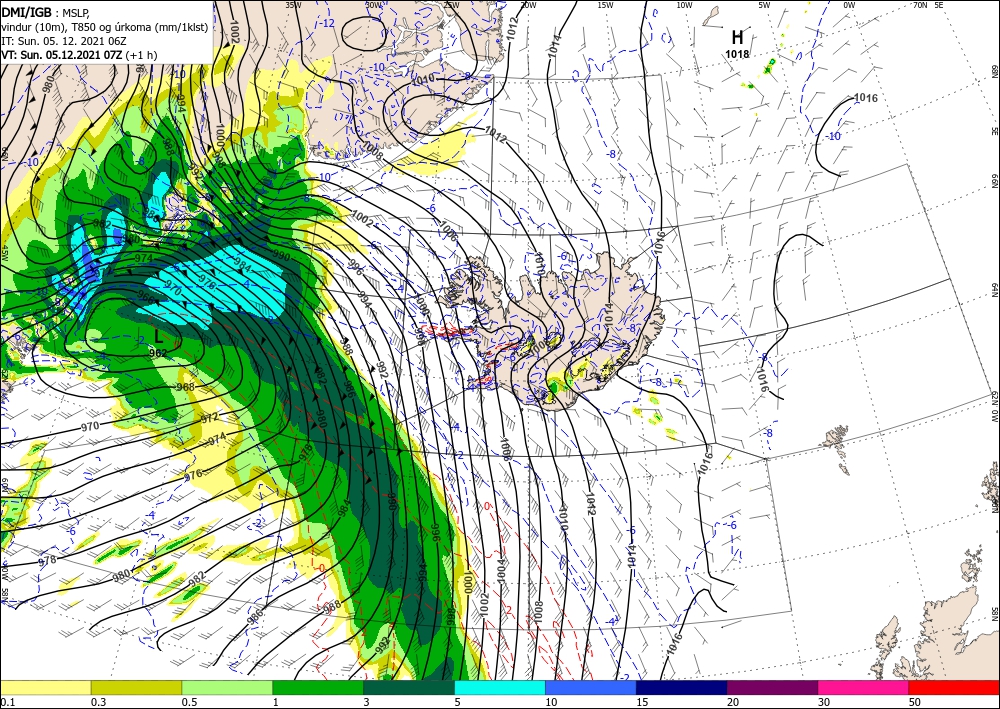The image size is (1000, 709).
Task: Click the '5W' longitude label
Action: (765, 5)
